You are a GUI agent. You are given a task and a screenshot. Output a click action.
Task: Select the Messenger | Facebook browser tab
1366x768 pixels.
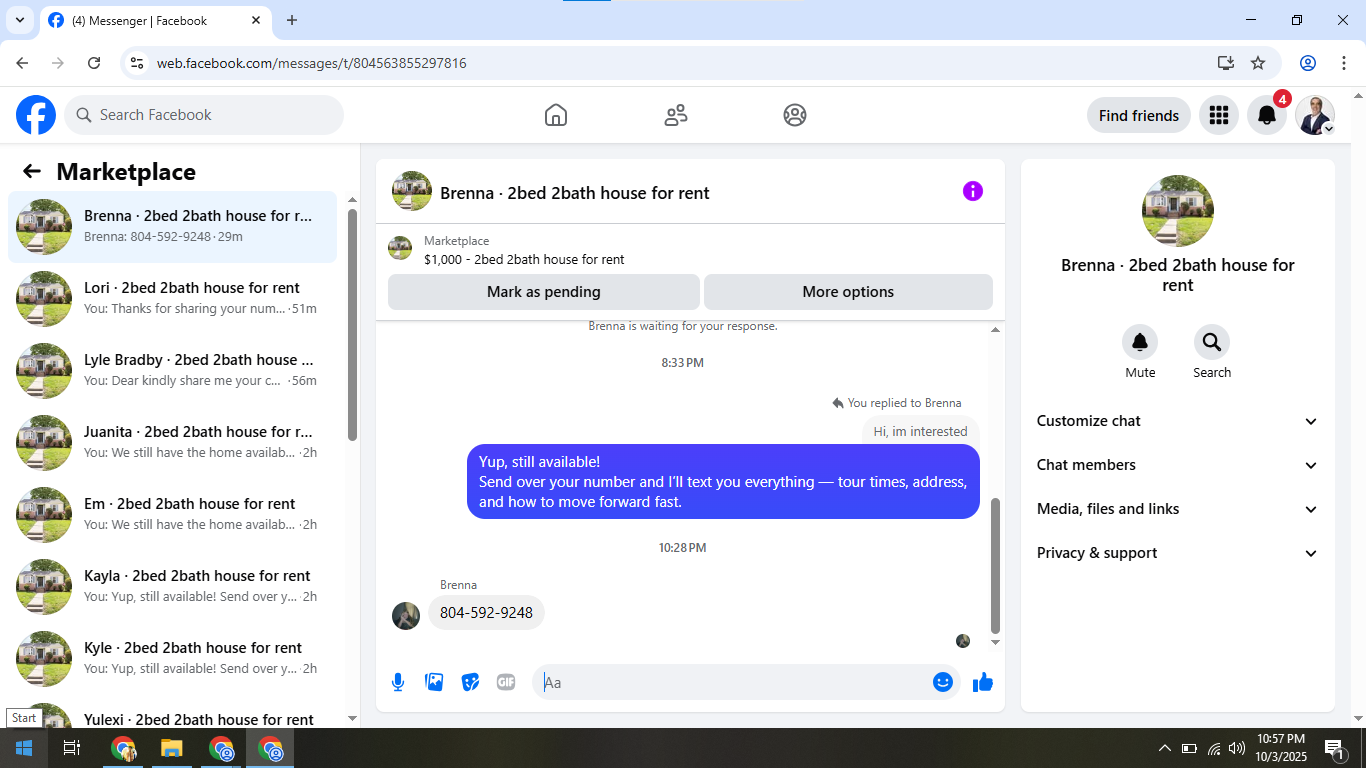[x=155, y=20]
